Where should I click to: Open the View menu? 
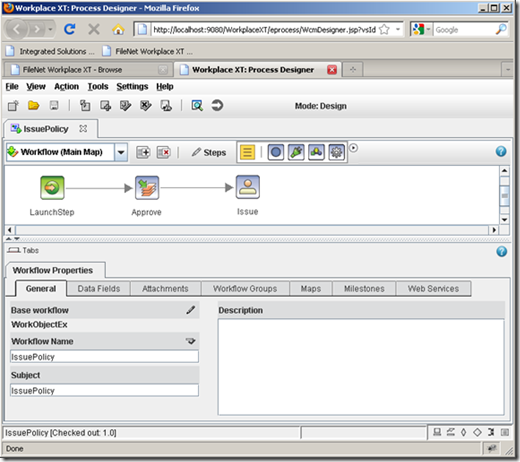36,87
